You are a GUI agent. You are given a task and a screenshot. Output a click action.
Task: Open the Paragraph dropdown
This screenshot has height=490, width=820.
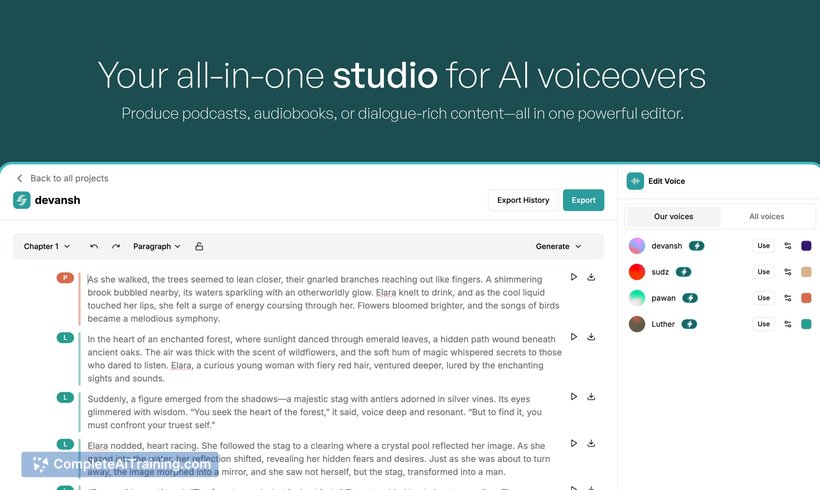[x=156, y=246]
